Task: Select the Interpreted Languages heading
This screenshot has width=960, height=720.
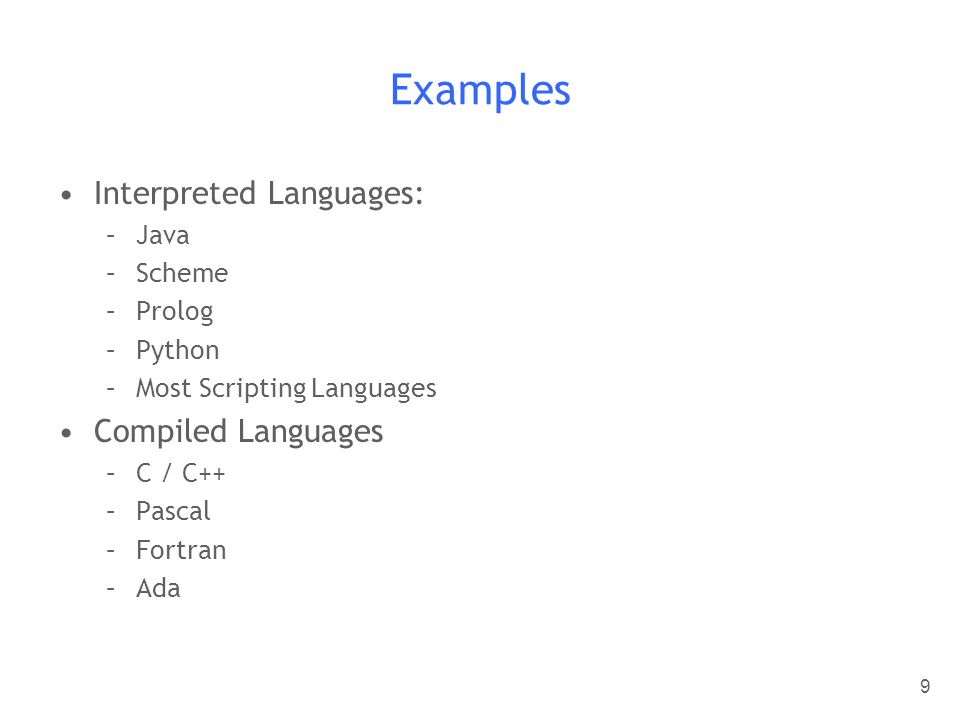Action: (x=258, y=194)
